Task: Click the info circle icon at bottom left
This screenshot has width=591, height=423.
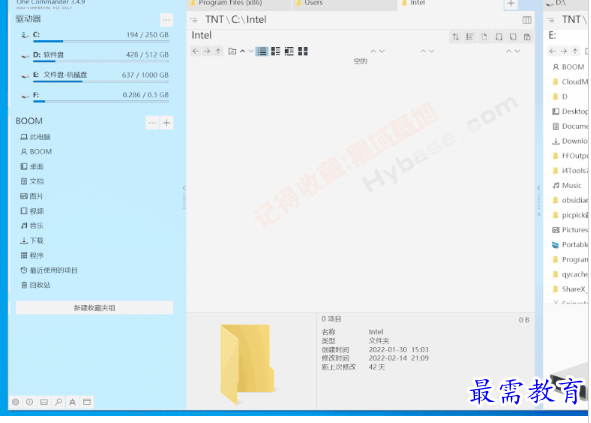Action: [x=30, y=402]
